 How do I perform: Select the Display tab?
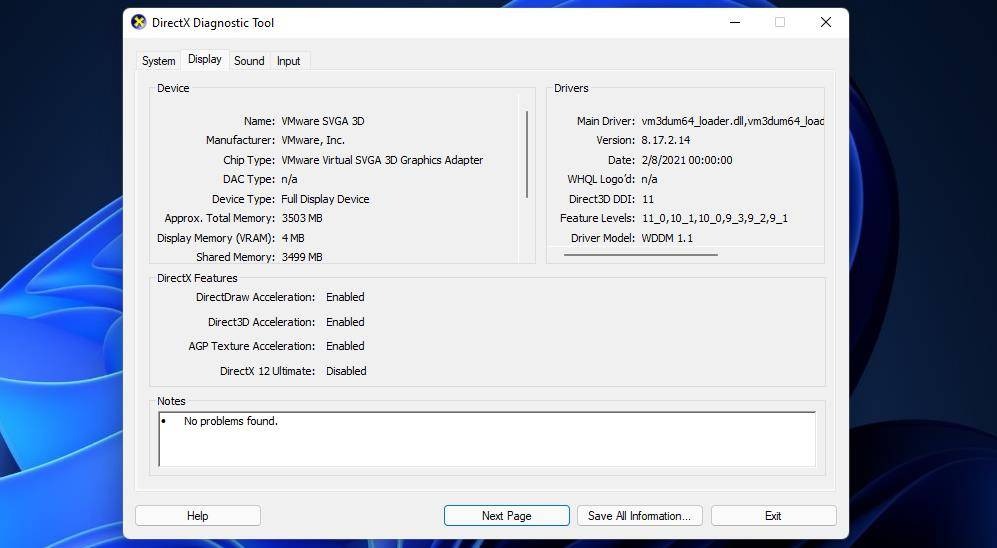[x=205, y=59]
